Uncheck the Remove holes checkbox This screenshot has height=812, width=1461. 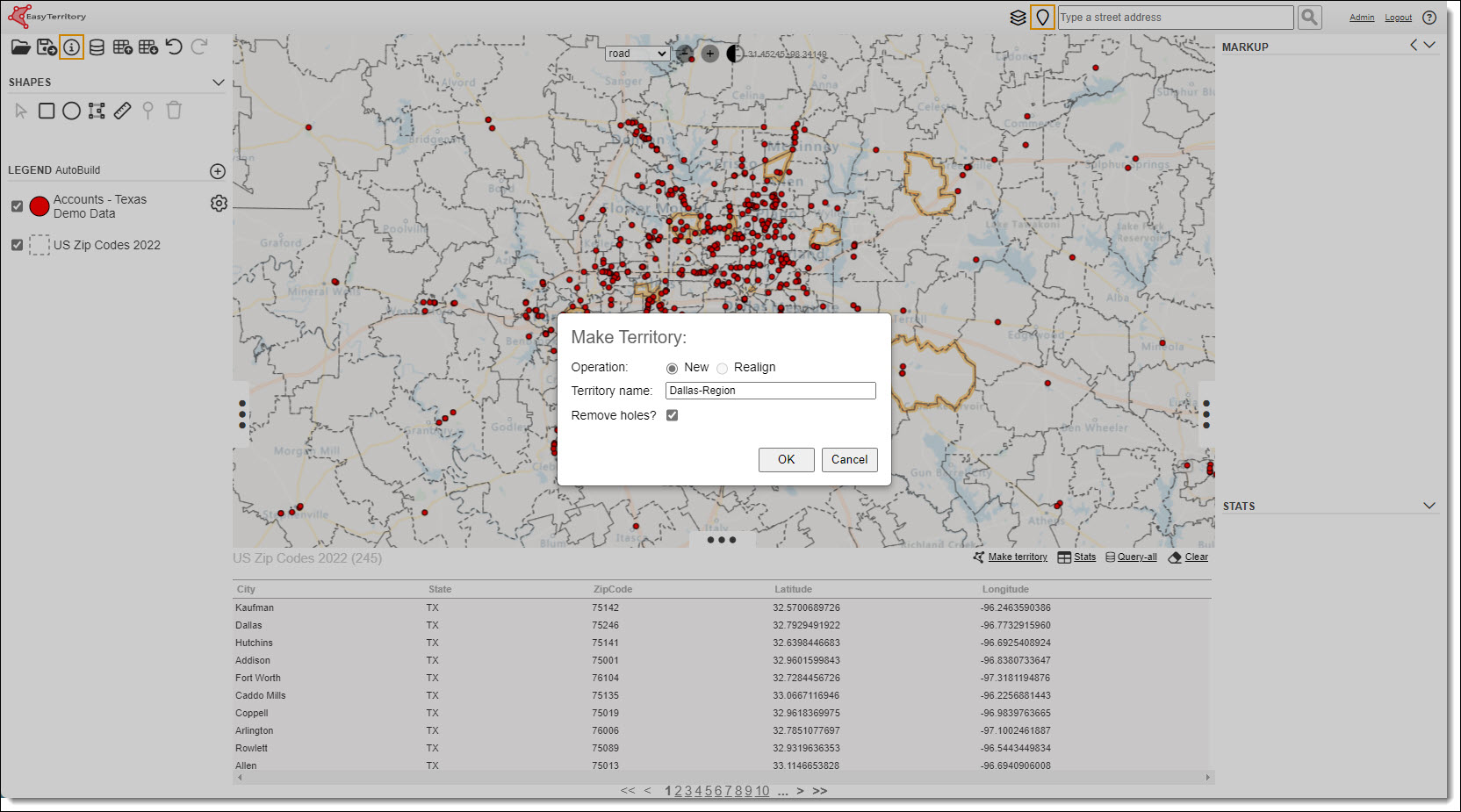point(672,414)
